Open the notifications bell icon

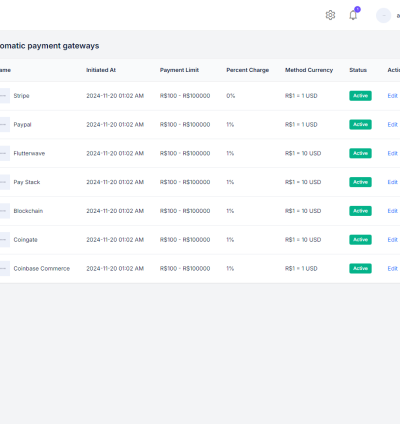tap(353, 15)
